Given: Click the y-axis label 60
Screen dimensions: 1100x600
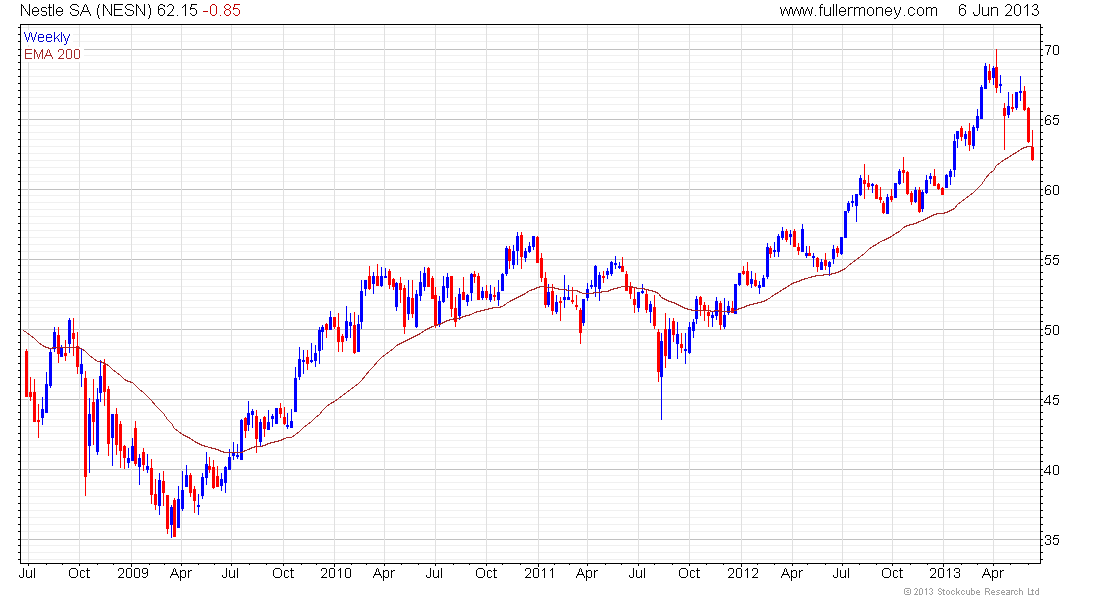Looking at the screenshot, I should pos(1052,190).
